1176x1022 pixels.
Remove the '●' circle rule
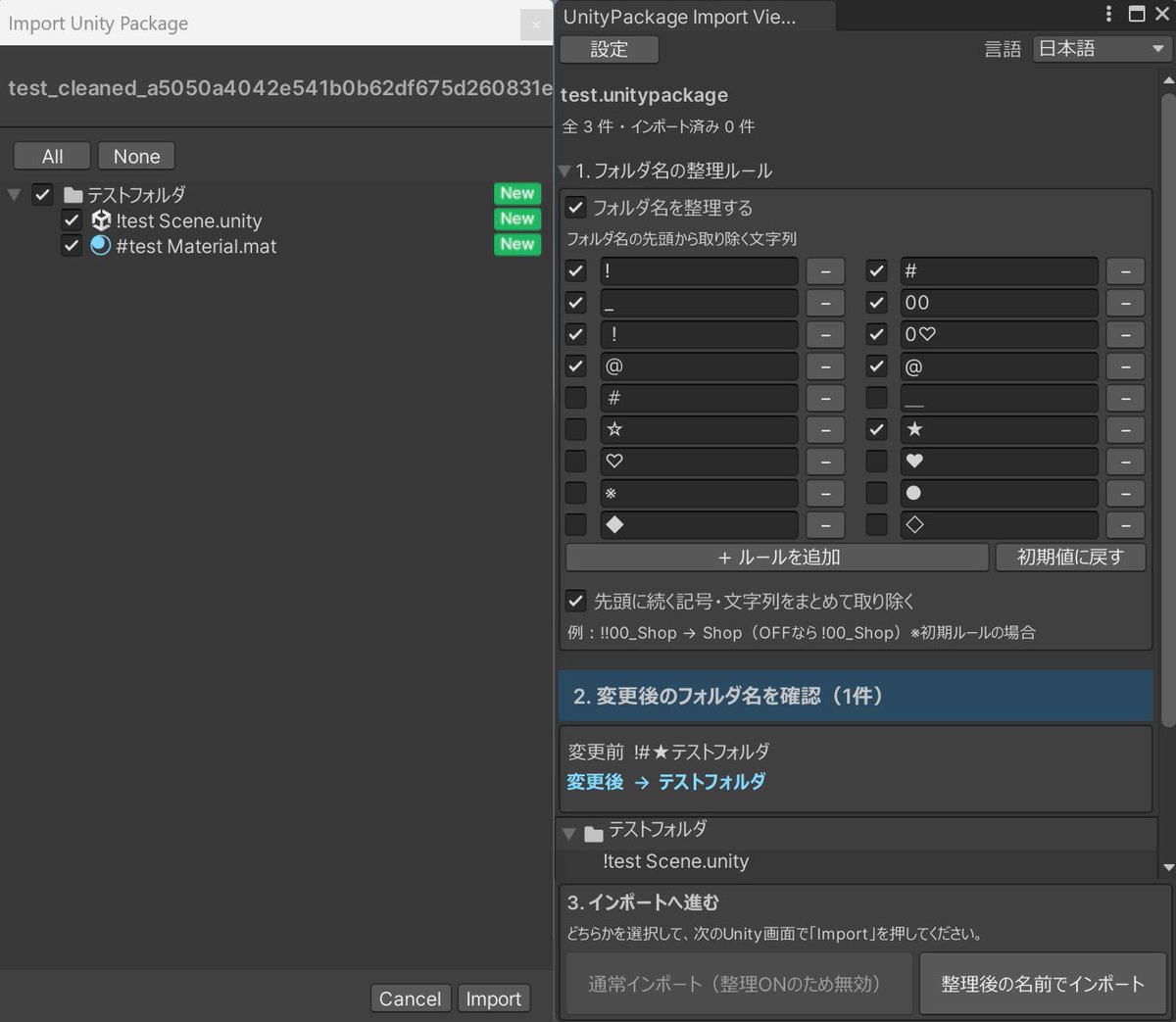[x=1125, y=493]
